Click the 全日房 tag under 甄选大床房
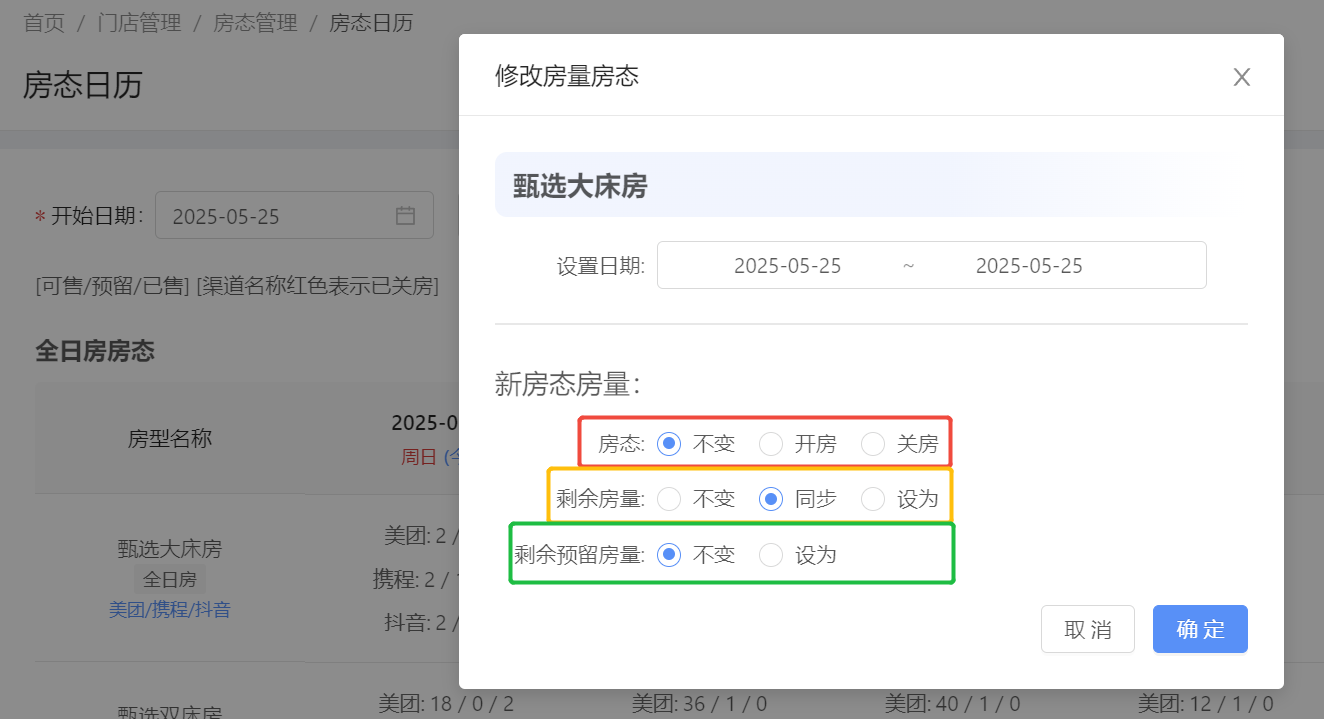 [x=170, y=579]
